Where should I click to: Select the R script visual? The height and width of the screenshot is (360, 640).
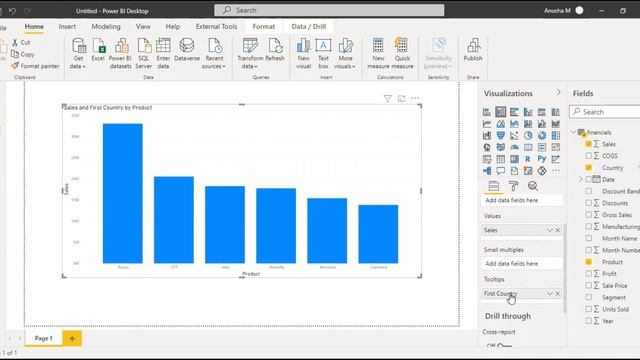(x=528, y=159)
